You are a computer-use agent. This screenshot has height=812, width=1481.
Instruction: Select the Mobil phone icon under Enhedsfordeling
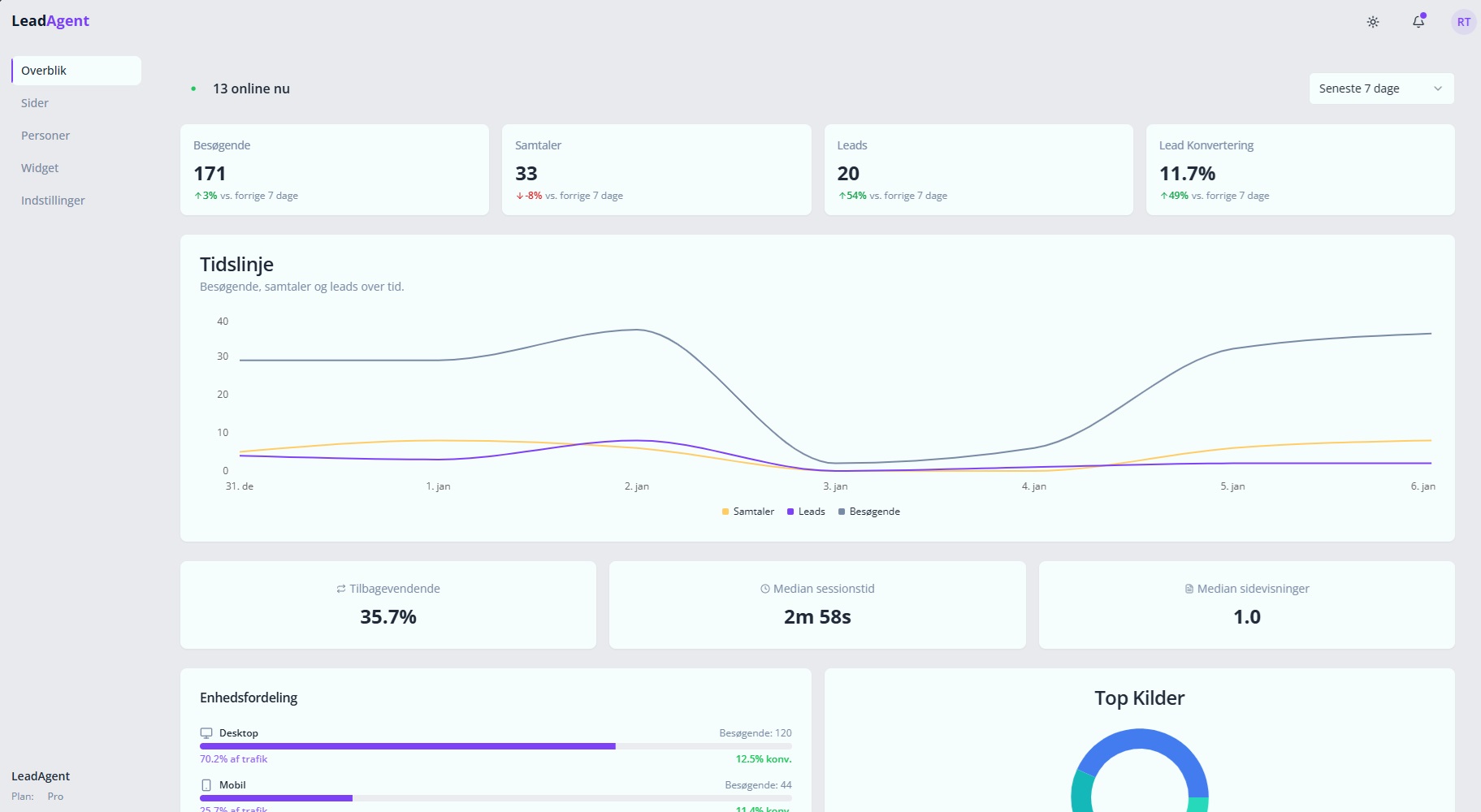click(206, 784)
